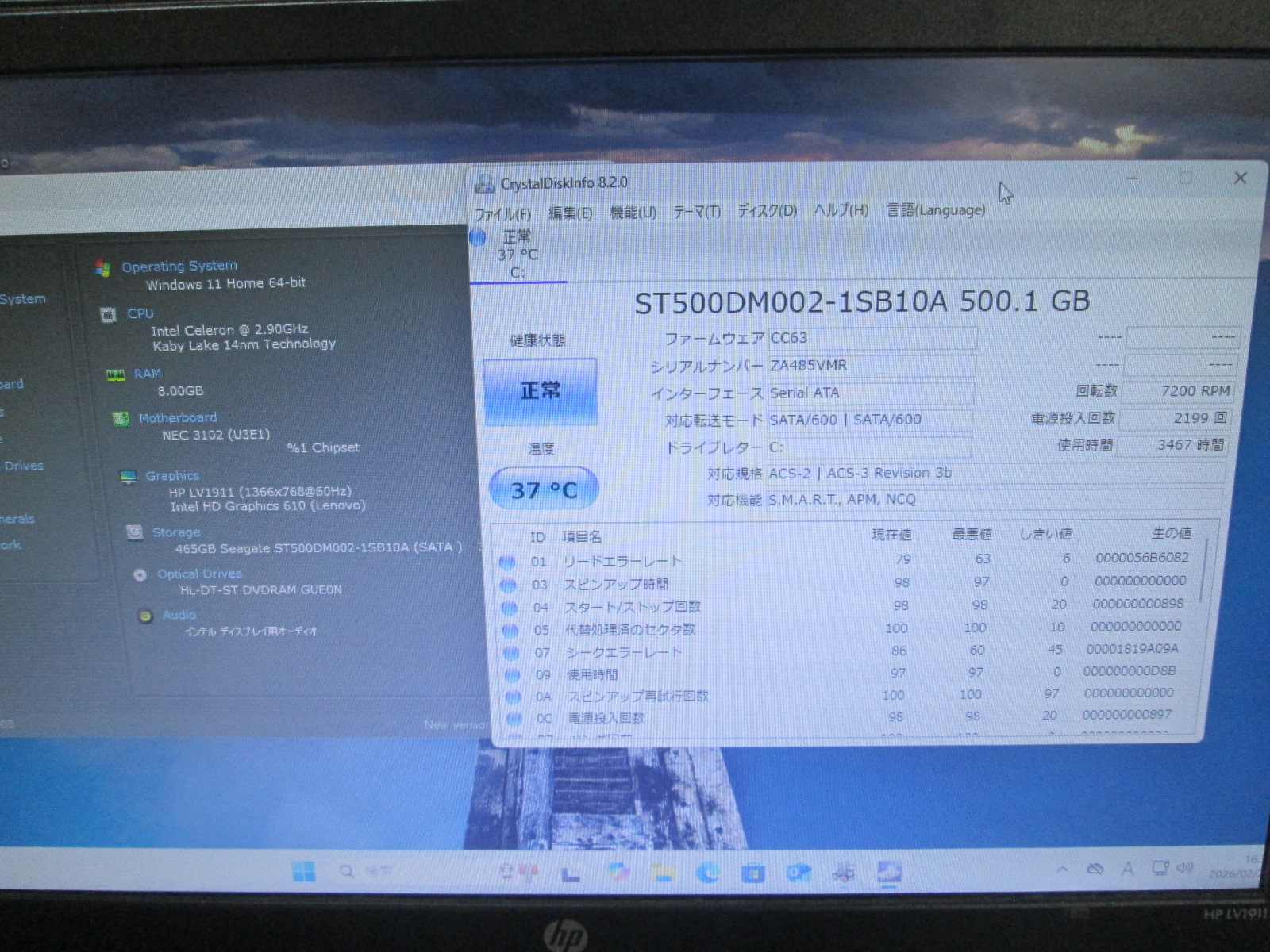Click the S.M.A.R.T. attribute list scrollbar
Image resolution: width=1270 pixels, height=952 pixels.
(1206, 571)
